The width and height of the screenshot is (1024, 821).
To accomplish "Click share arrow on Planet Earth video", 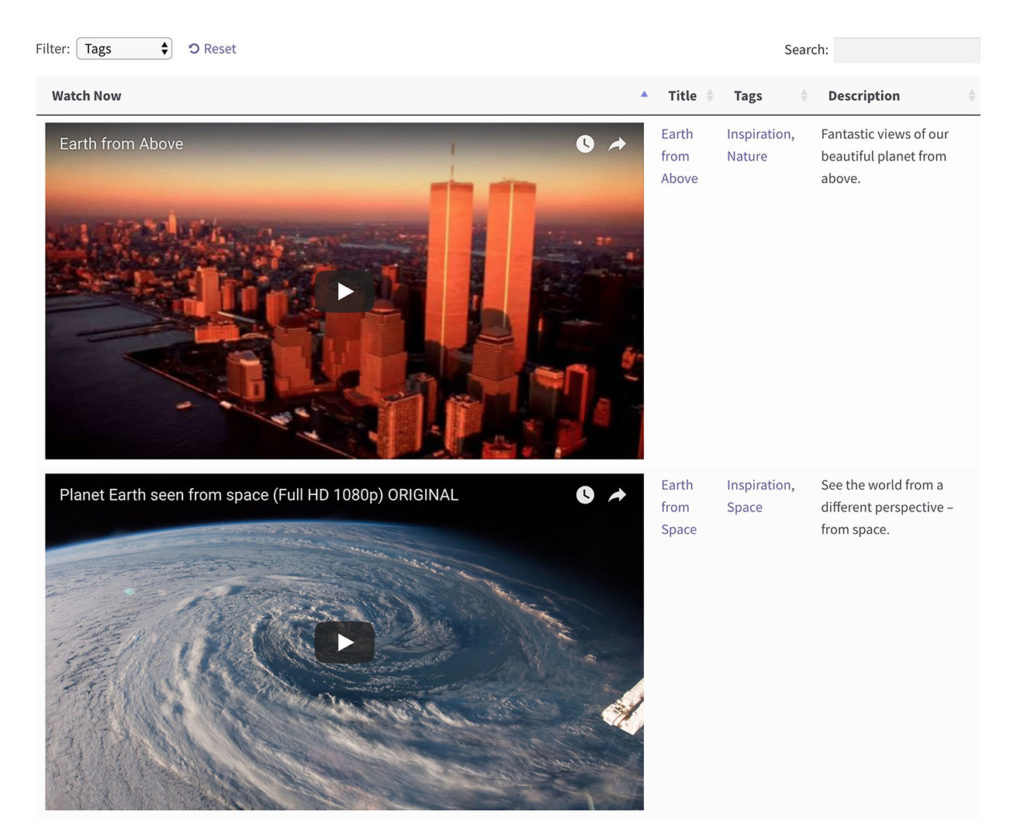I will click(617, 495).
